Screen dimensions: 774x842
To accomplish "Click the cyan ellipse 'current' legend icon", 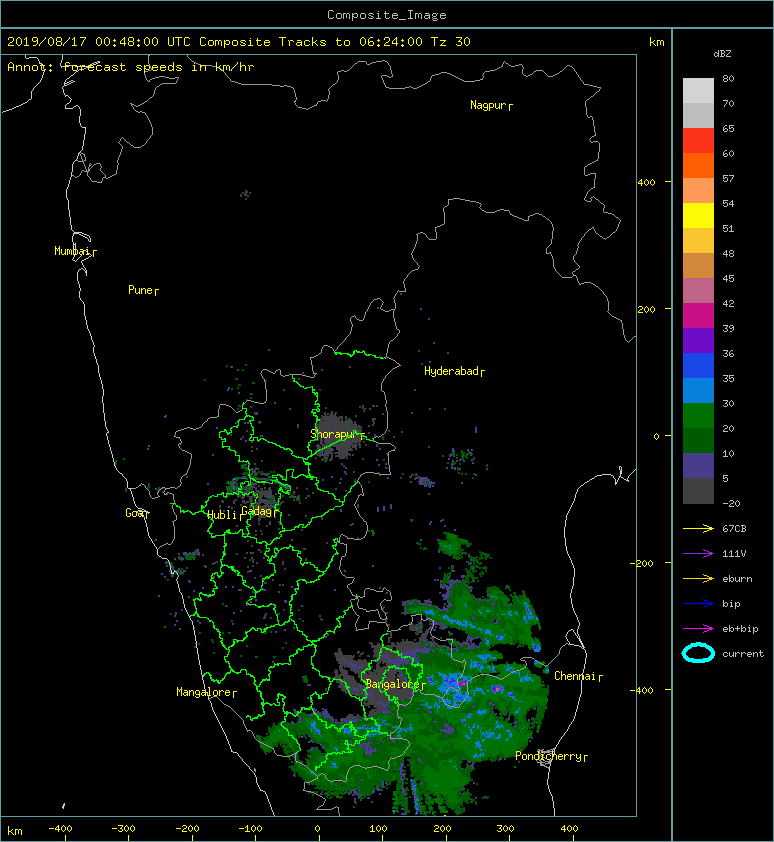I will 698,654.
